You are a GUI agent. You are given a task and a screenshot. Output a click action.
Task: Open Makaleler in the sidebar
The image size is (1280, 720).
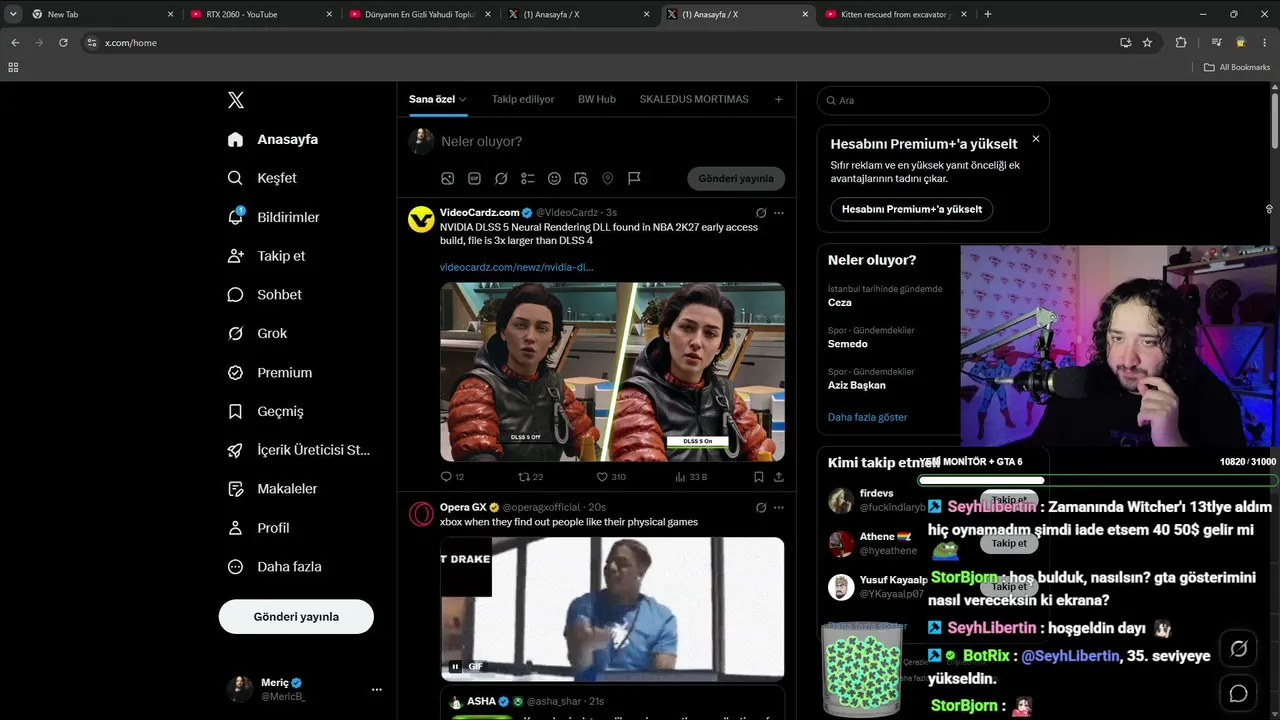pos(273,489)
